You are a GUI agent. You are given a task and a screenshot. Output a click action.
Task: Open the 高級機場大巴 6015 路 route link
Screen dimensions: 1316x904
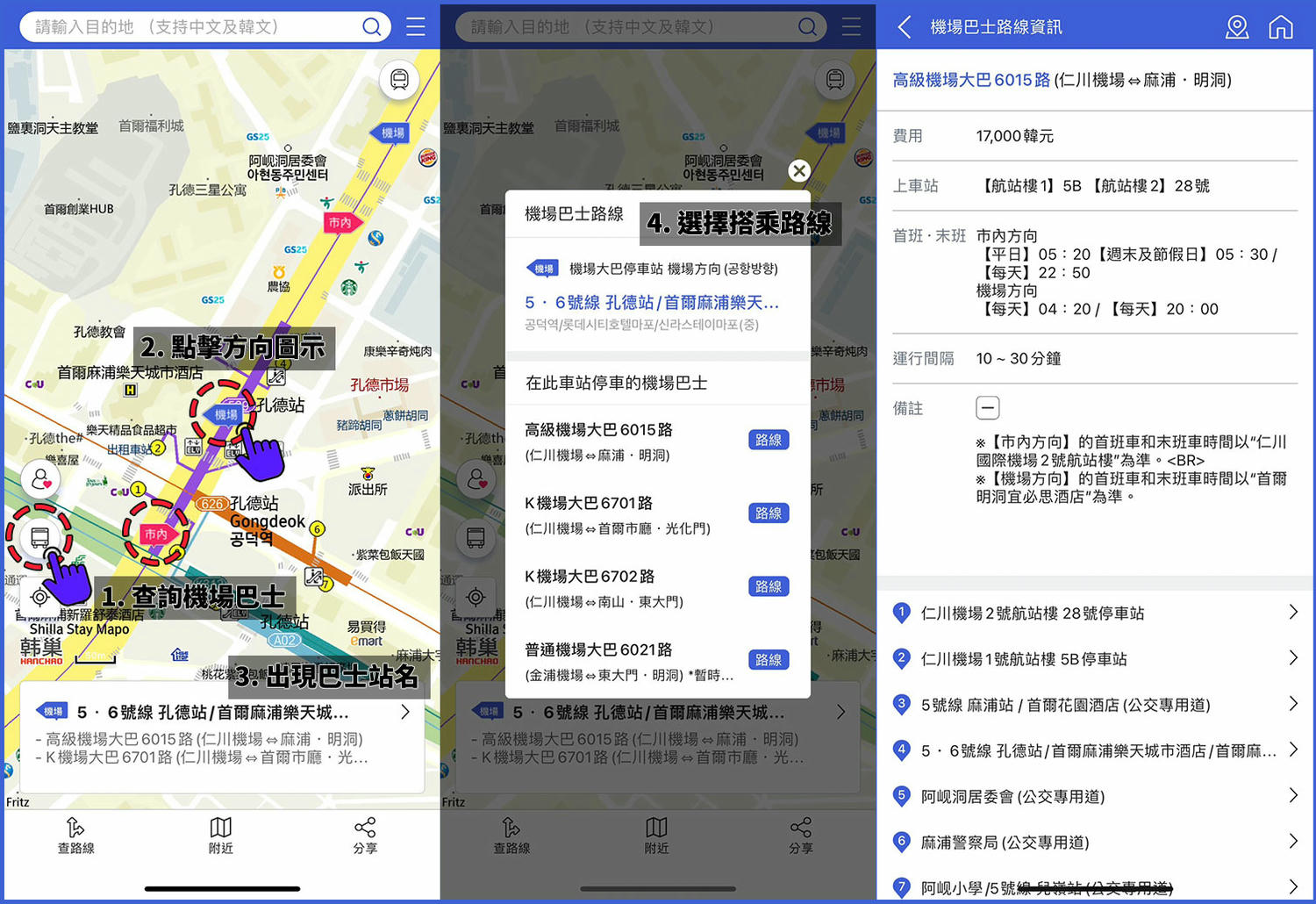(971, 79)
